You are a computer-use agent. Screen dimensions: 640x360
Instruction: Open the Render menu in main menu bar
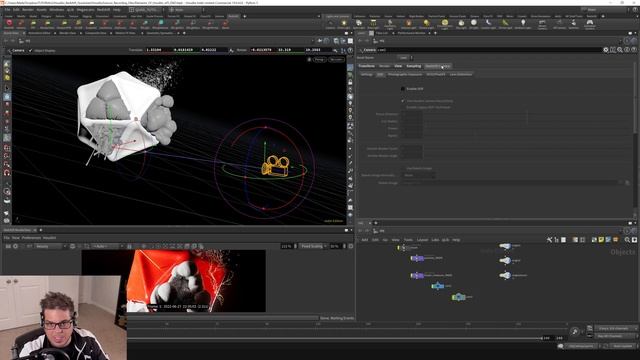click(x=28, y=9)
